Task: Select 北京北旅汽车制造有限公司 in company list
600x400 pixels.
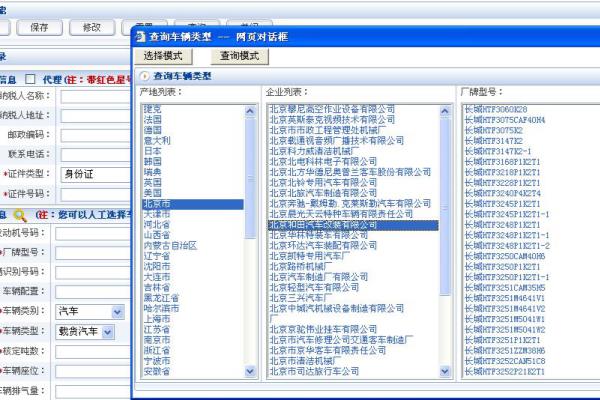Action: (323, 193)
